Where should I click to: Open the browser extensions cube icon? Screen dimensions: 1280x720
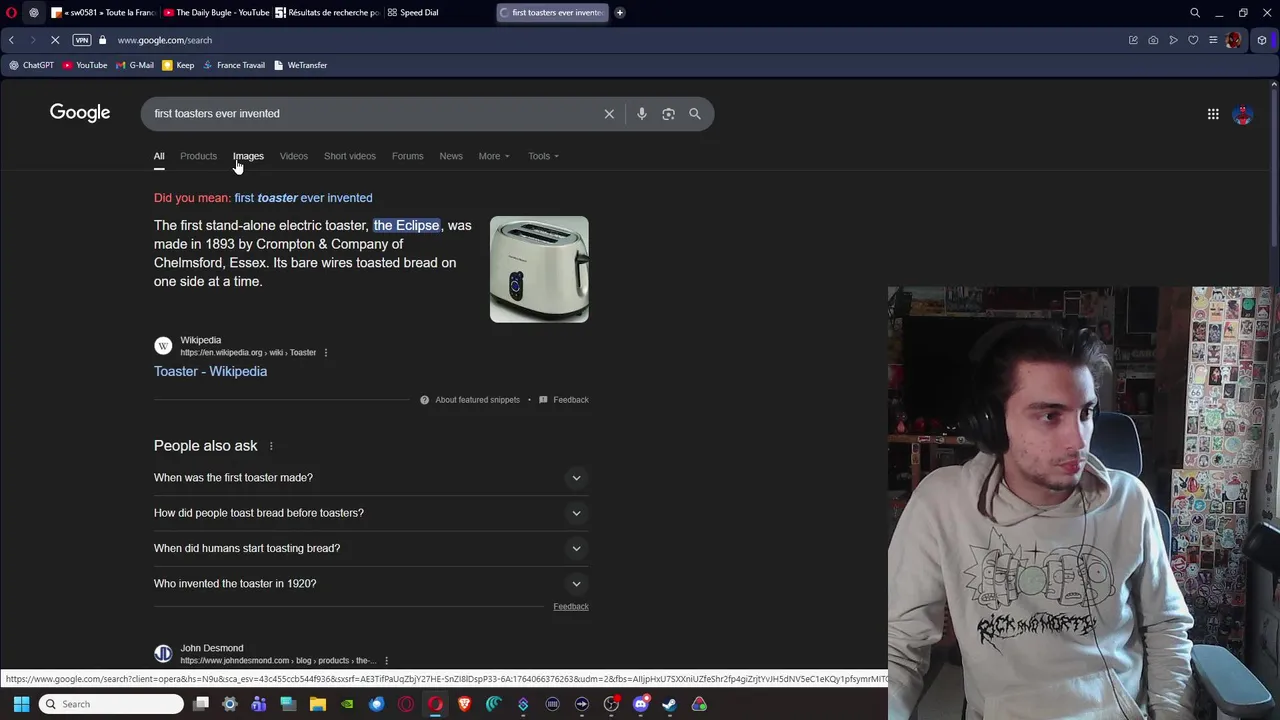(1262, 40)
